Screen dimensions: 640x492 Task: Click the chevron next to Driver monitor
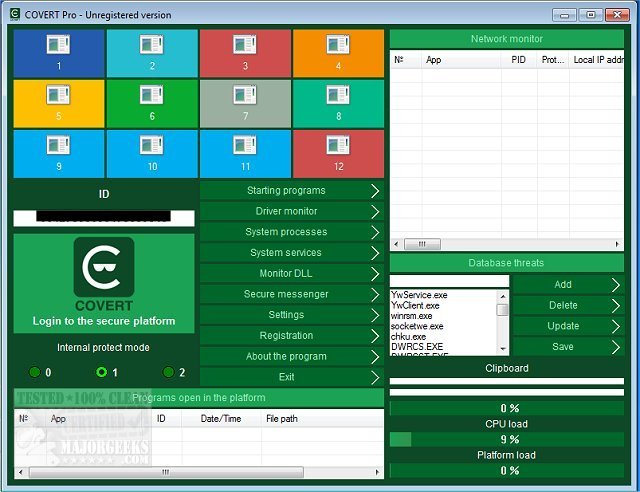click(375, 211)
